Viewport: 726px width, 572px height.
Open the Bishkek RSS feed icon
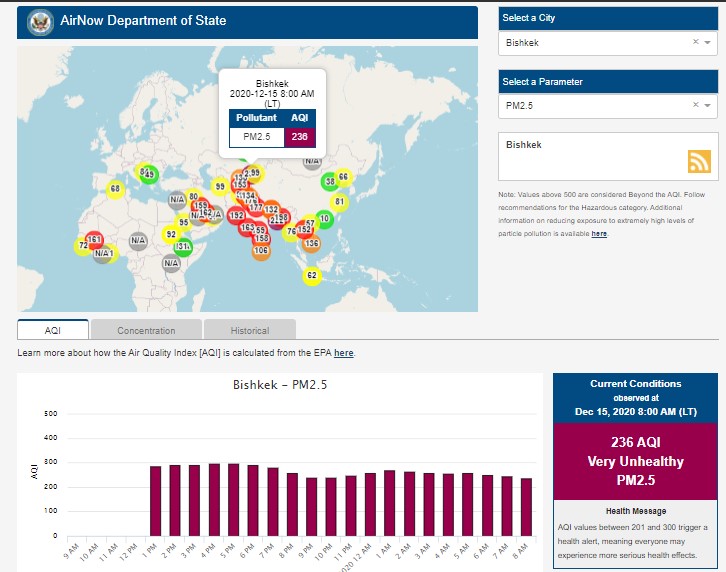[698, 161]
